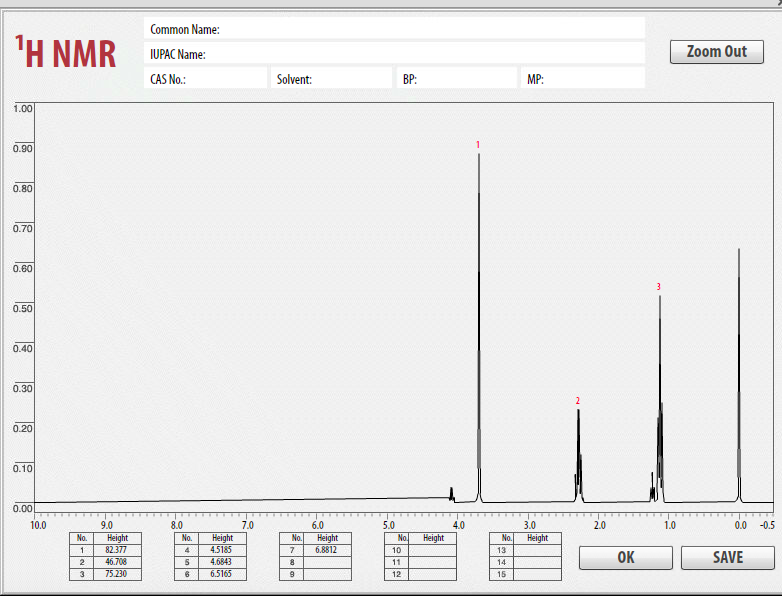This screenshot has width=782, height=596.
Task: Click the -0.5 ppm axis label
Action: pos(767,525)
